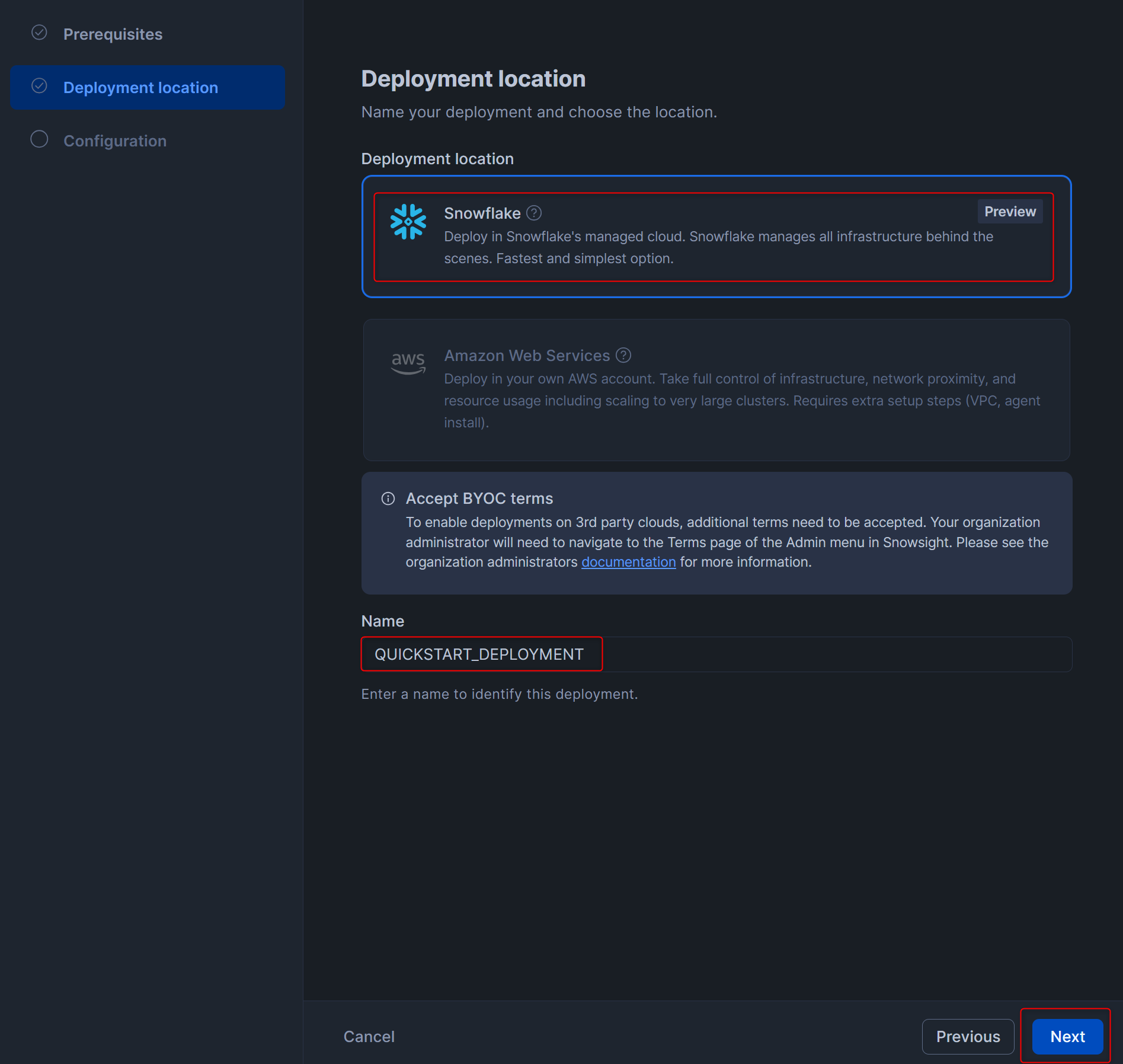Jump to the Configuration step
The width and height of the screenshot is (1123, 1064).
pos(115,141)
